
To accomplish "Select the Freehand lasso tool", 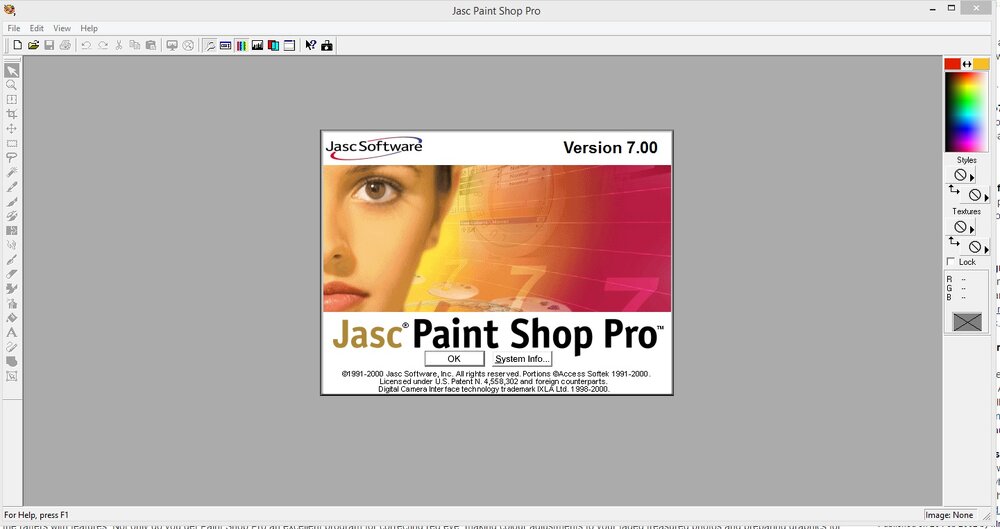I will coord(11,158).
